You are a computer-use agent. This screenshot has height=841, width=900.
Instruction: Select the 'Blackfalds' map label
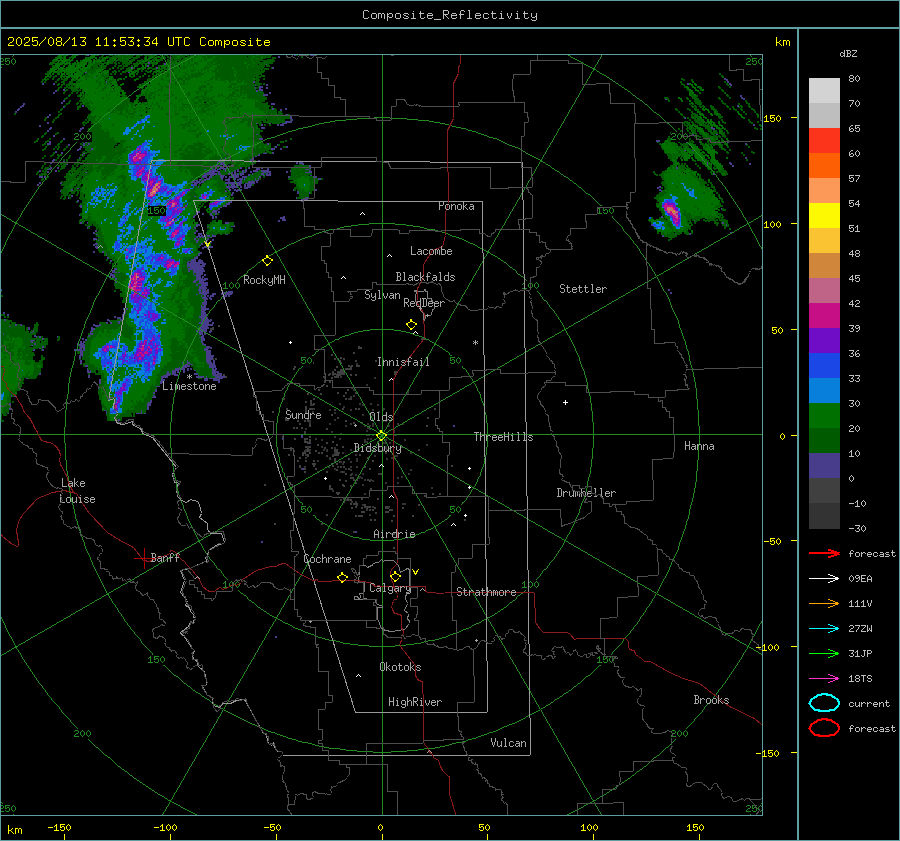click(425, 277)
